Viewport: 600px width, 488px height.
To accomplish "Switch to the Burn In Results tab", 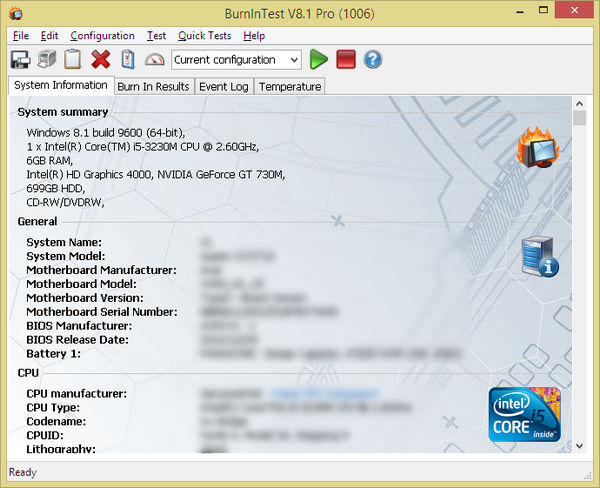I will pos(153,87).
